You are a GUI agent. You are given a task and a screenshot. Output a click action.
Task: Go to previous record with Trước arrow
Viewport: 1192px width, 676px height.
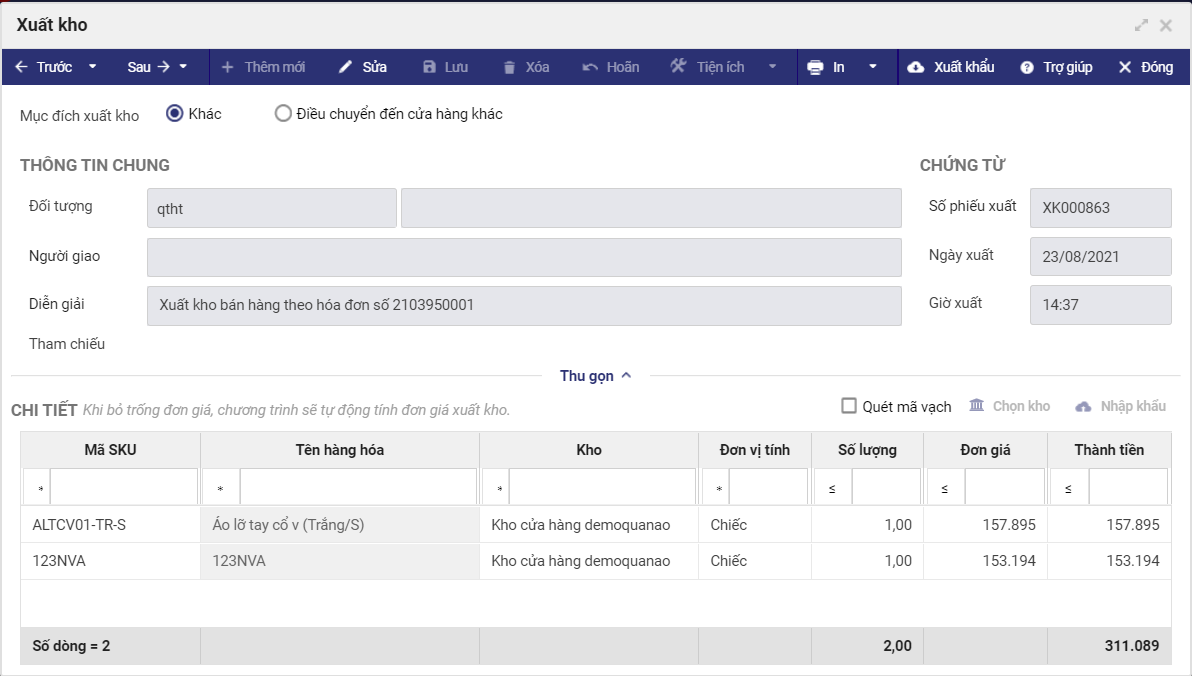click(22, 67)
